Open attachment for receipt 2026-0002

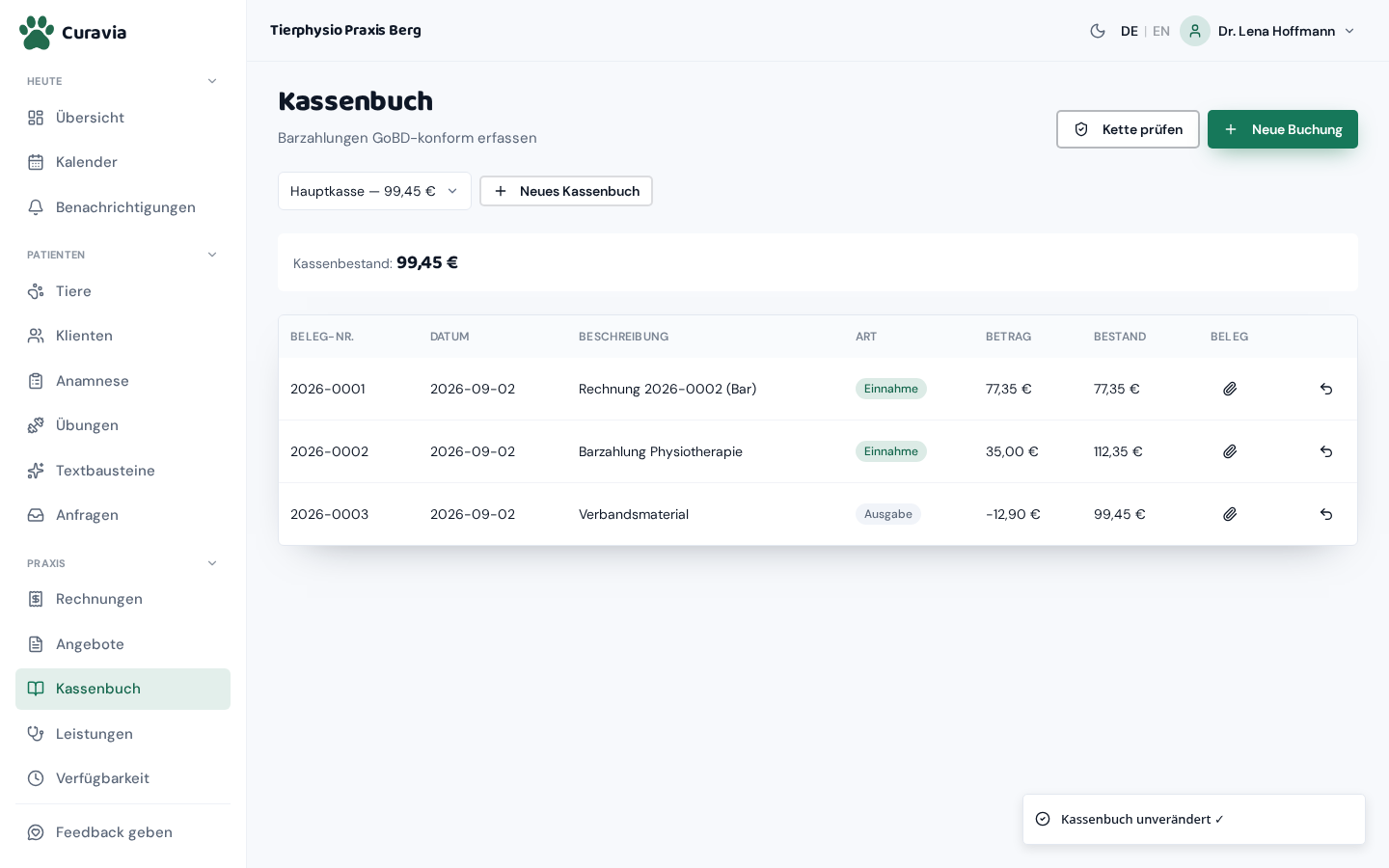point(1230,451)
